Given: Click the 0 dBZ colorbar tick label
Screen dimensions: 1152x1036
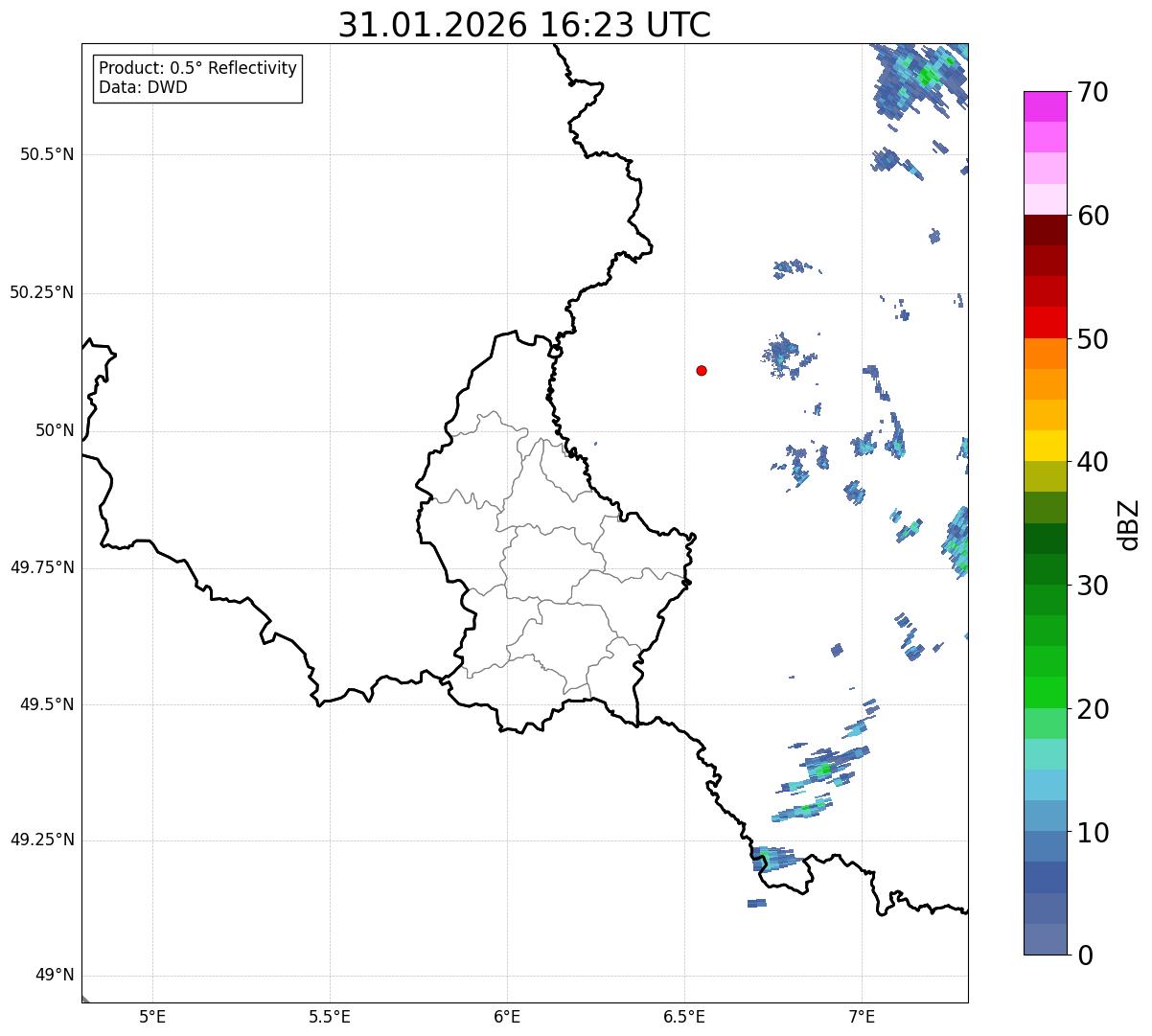Looking at the screenshot, I should (x=1084, y=955).
